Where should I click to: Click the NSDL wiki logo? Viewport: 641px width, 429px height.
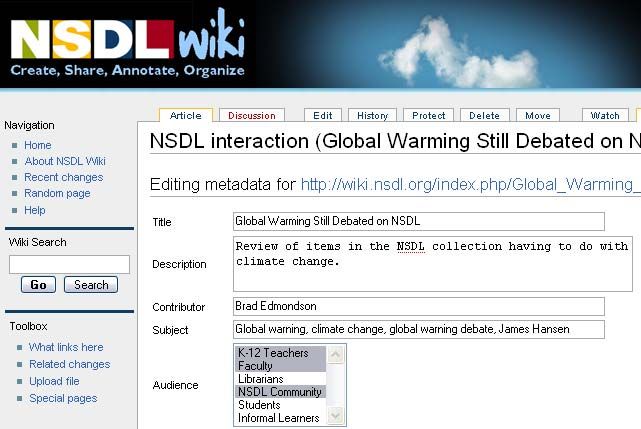(x=127, y=43)
